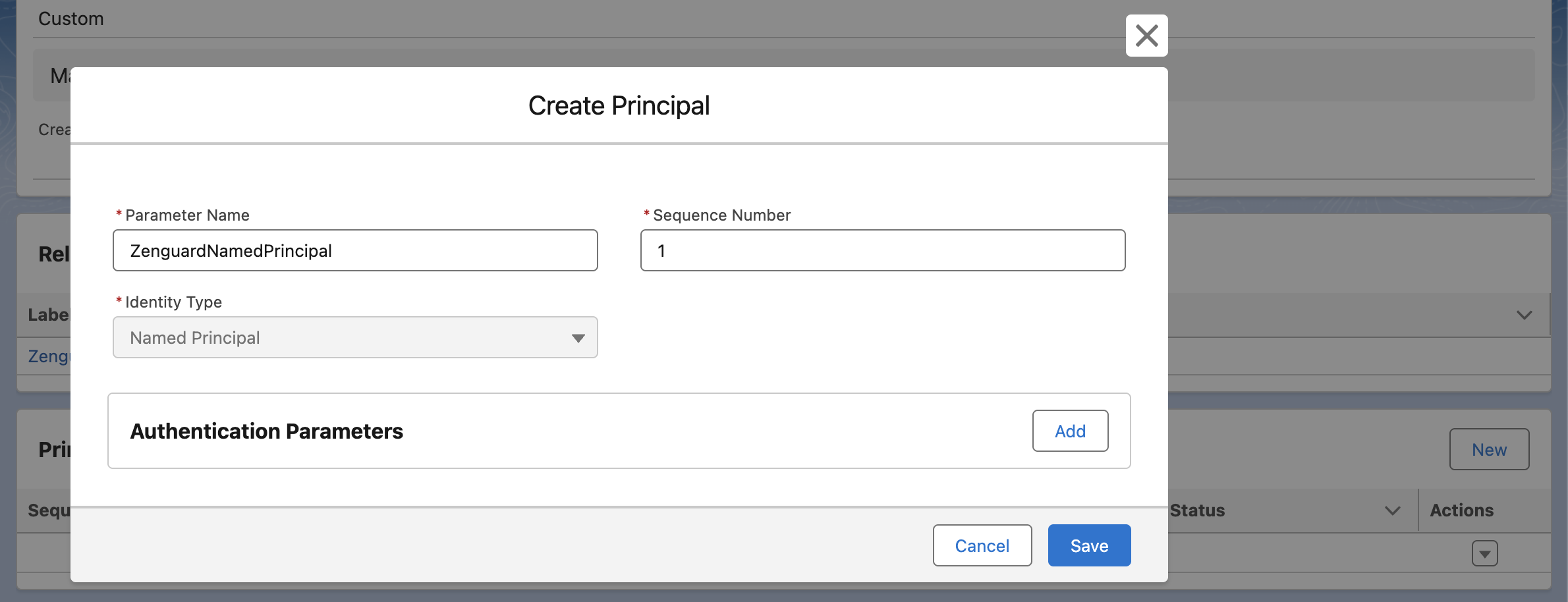Viewport: 1568px width, 602px height.
Task: Expand the Status column chevron menu
Action: pos(1392,510)
